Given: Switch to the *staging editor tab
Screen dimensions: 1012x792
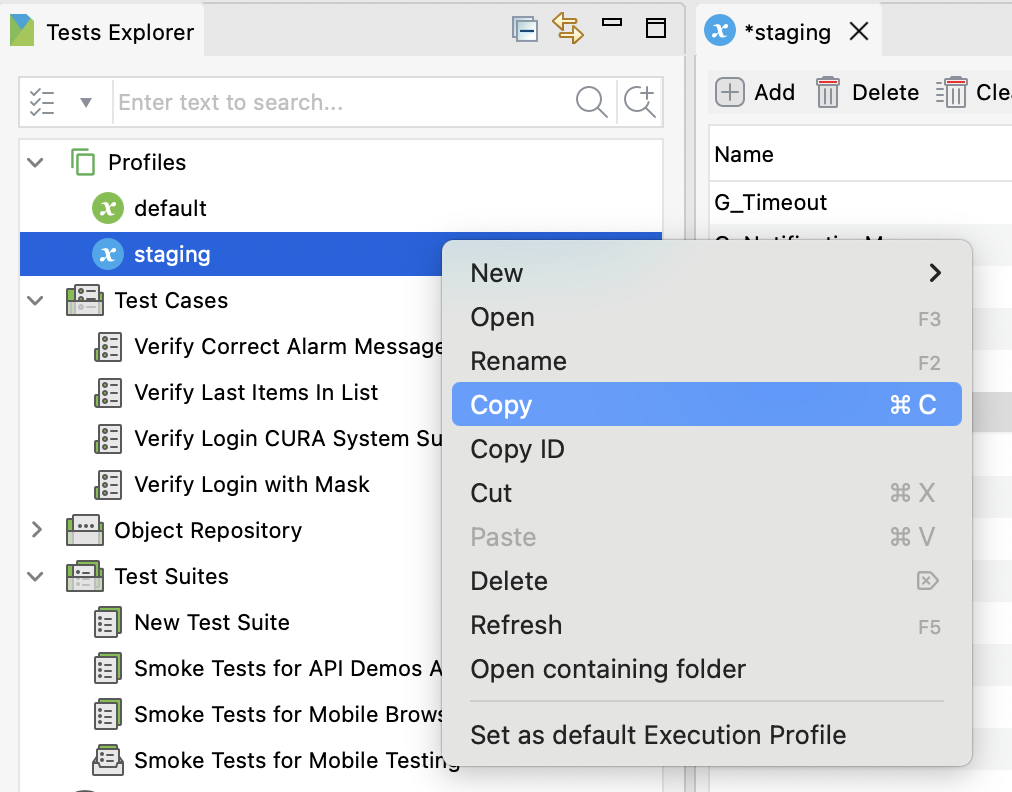Looking at the screenshot, I should coord(787,32).
